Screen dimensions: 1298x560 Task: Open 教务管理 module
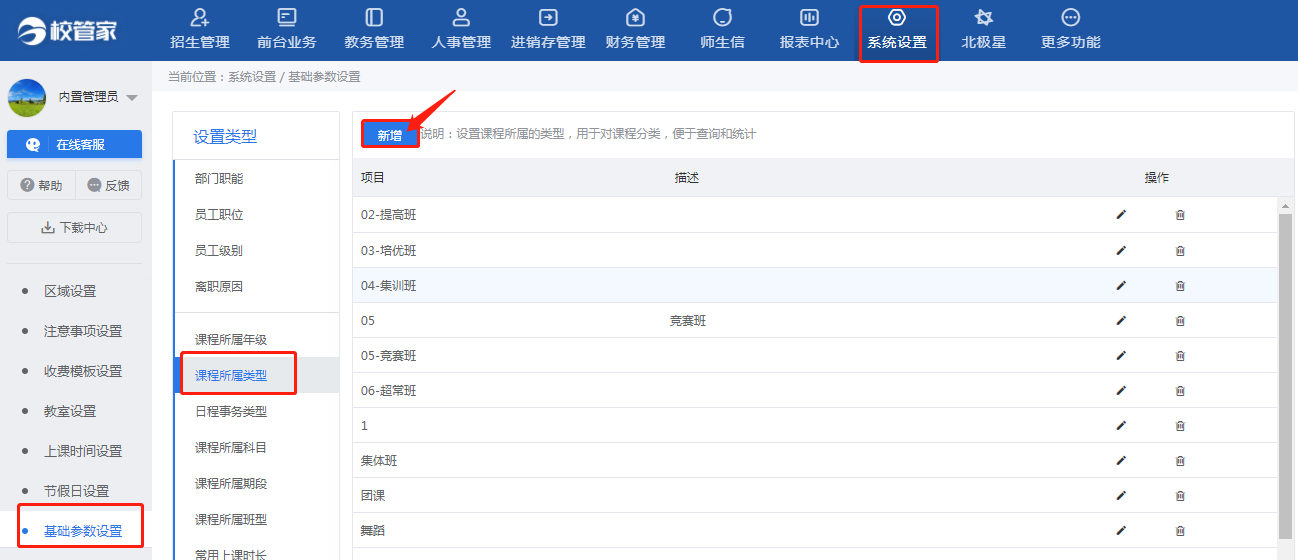[x=374, y=29]
